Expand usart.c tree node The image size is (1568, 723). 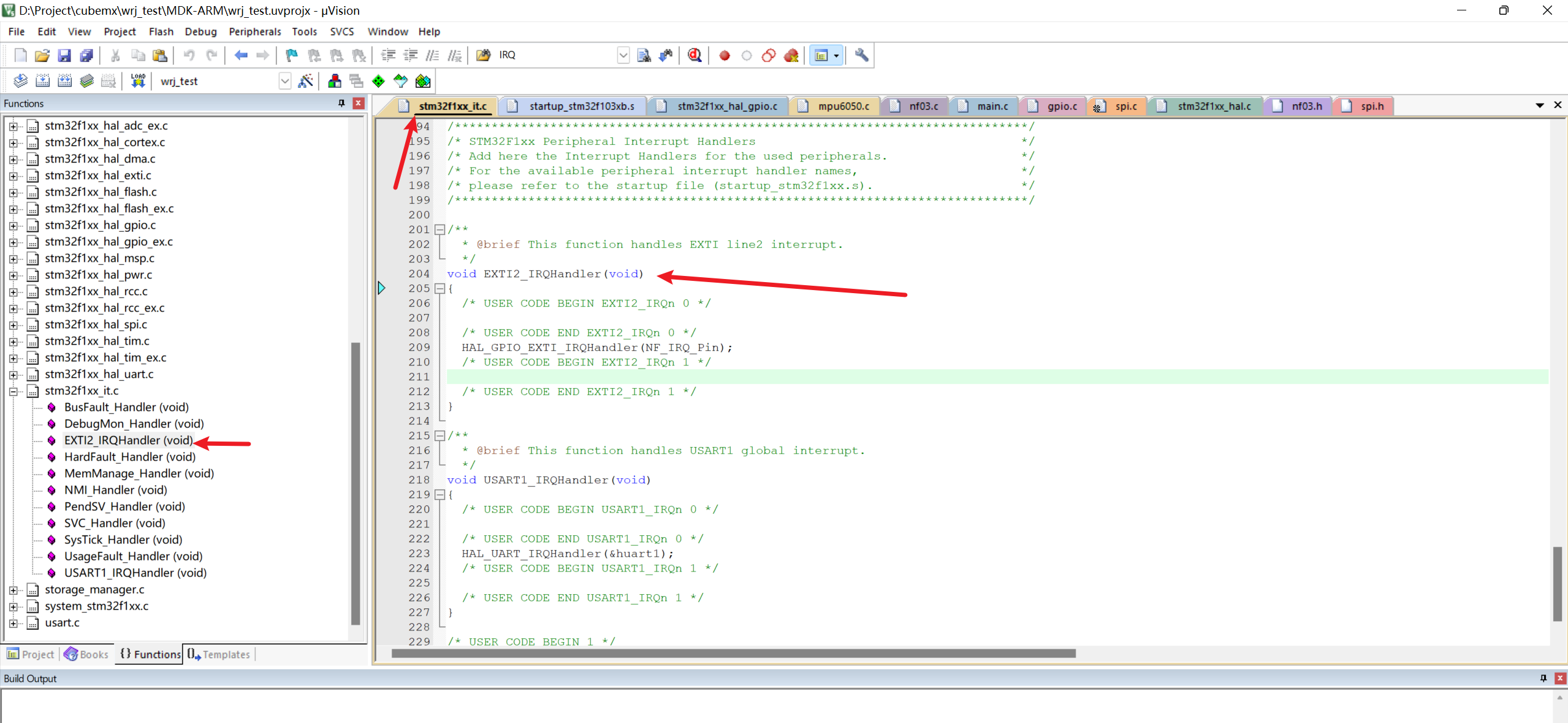click(x=13, y=622)
